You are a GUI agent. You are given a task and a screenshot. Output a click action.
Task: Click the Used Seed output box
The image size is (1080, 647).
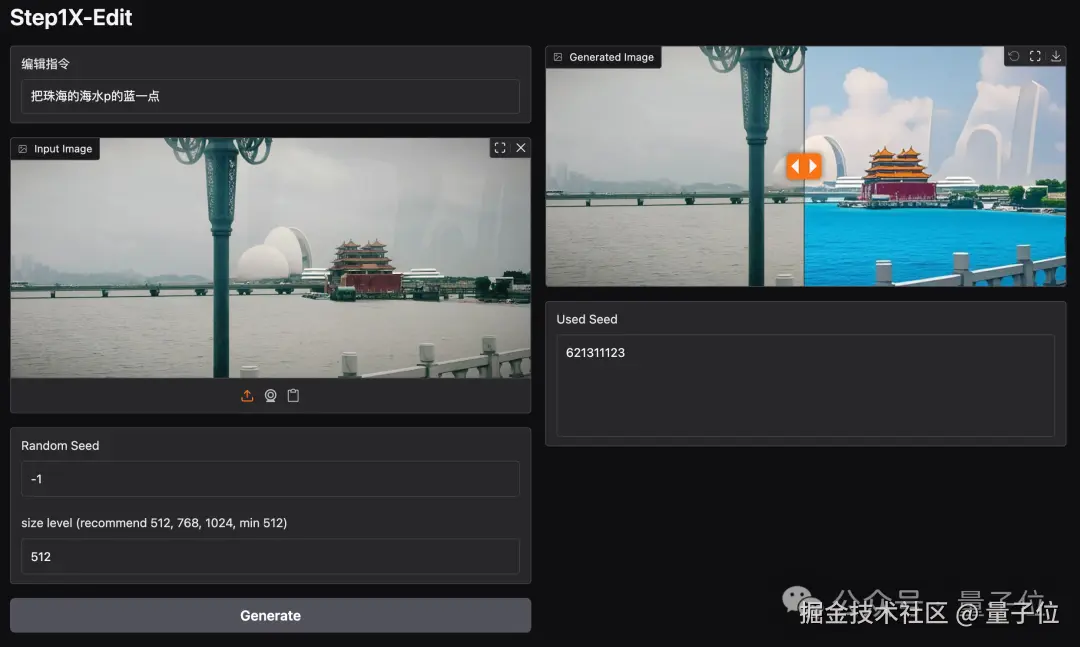805,385
